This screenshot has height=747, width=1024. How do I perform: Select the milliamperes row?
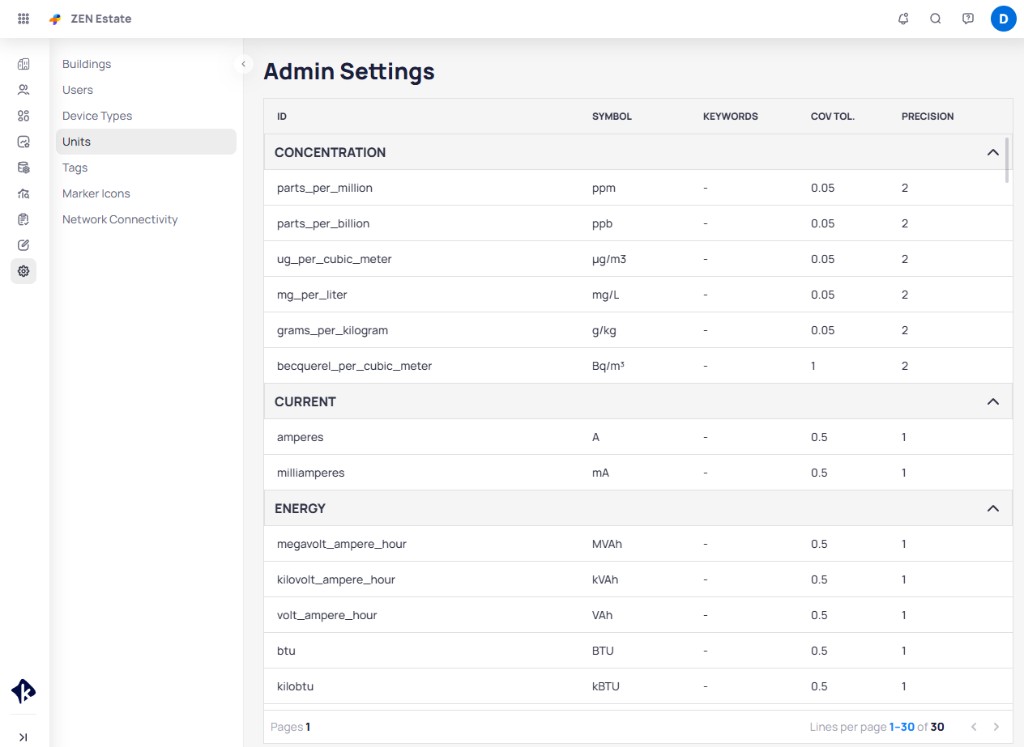click(638, 473)
